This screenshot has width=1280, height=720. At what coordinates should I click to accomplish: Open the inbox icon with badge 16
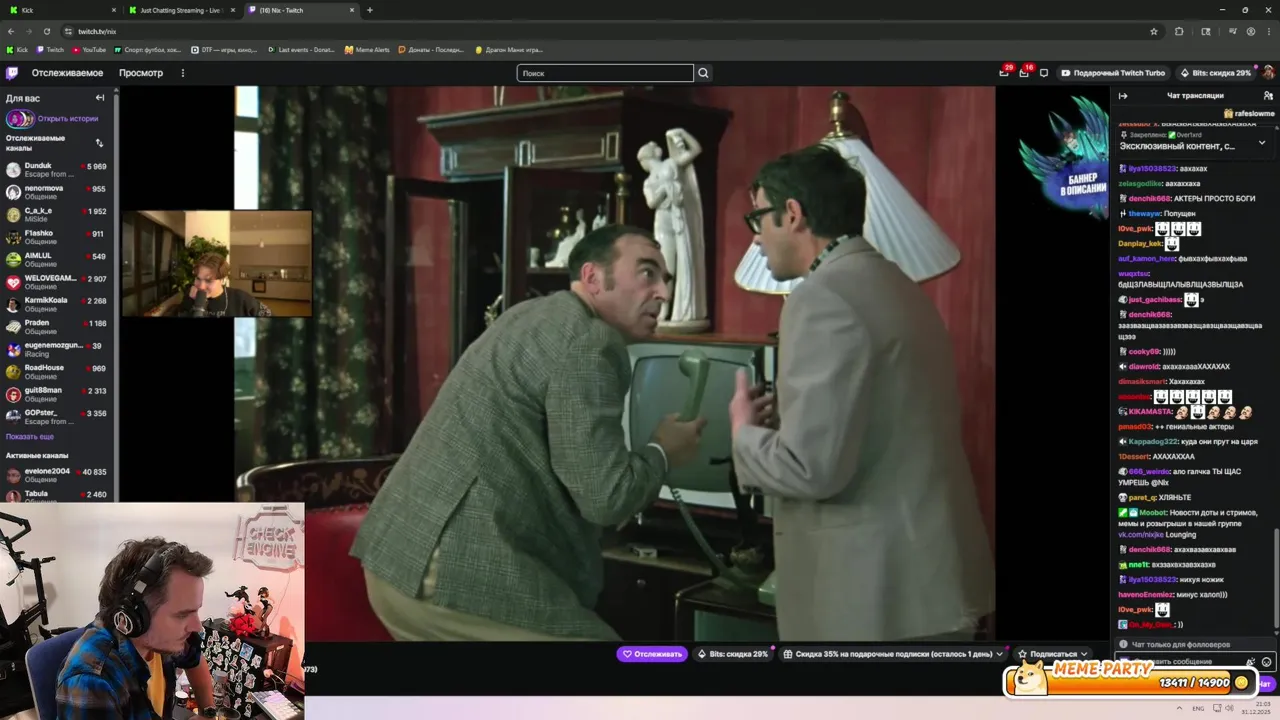coord(1024,73)
